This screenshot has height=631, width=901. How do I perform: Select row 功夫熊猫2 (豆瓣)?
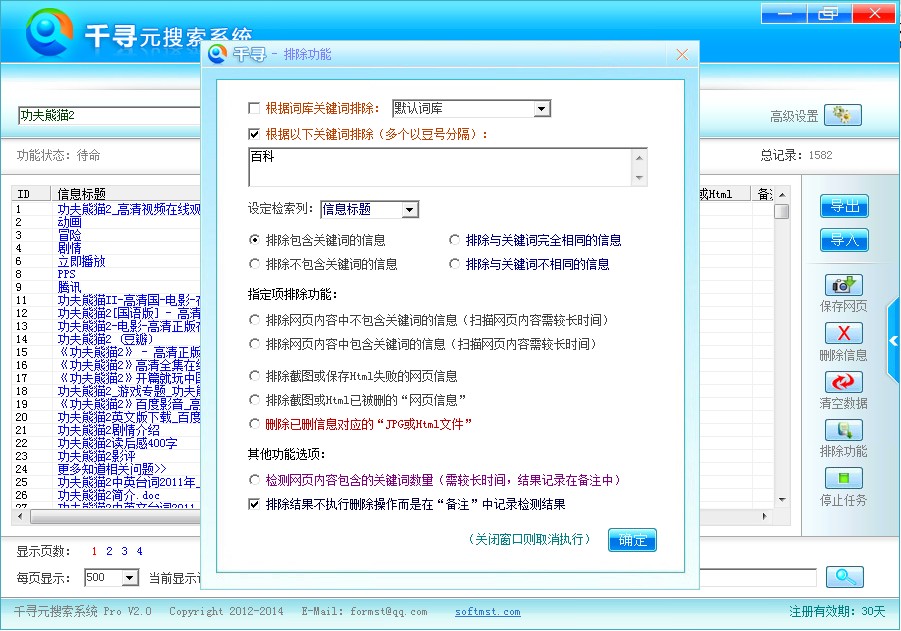pyautogui.click(x=106, y=339)
